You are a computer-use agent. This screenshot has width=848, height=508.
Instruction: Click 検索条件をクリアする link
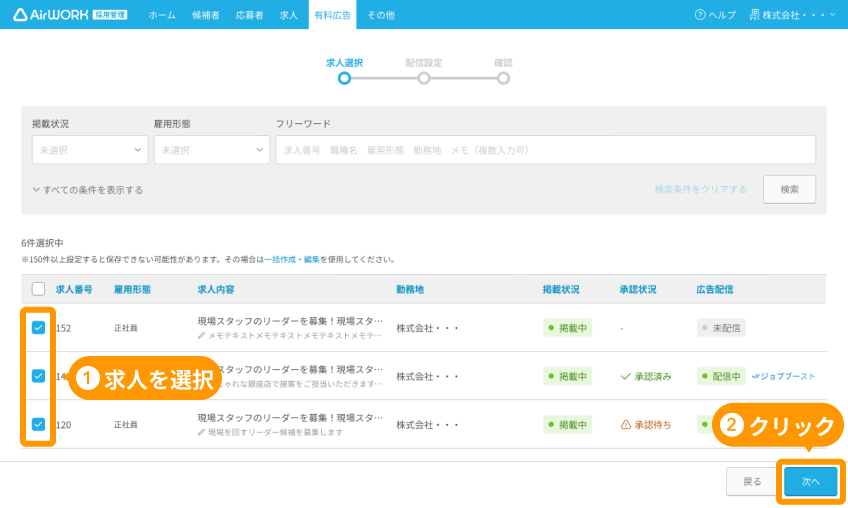(700, 189)
